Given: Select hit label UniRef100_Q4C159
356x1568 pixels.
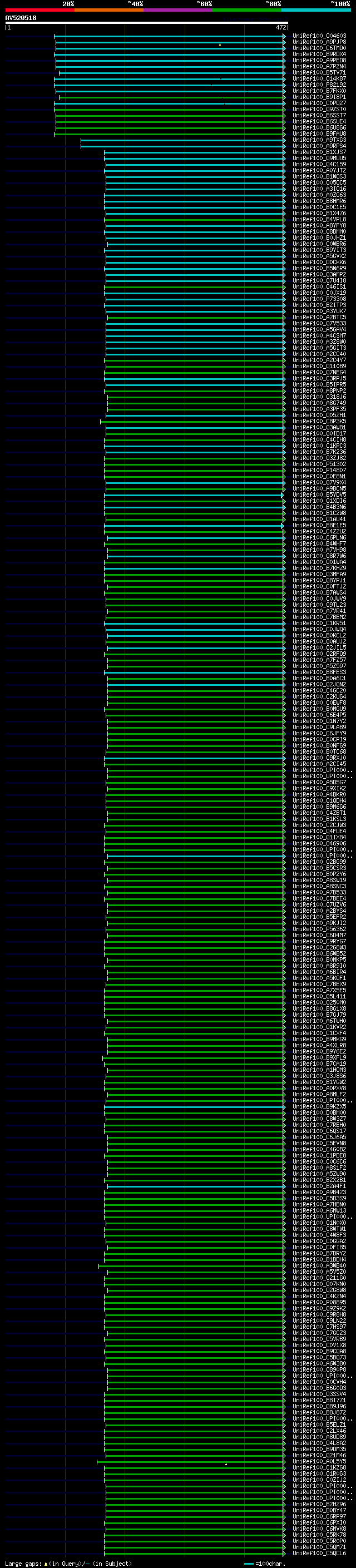Looking at the screenshot, I should click(319, 164).
